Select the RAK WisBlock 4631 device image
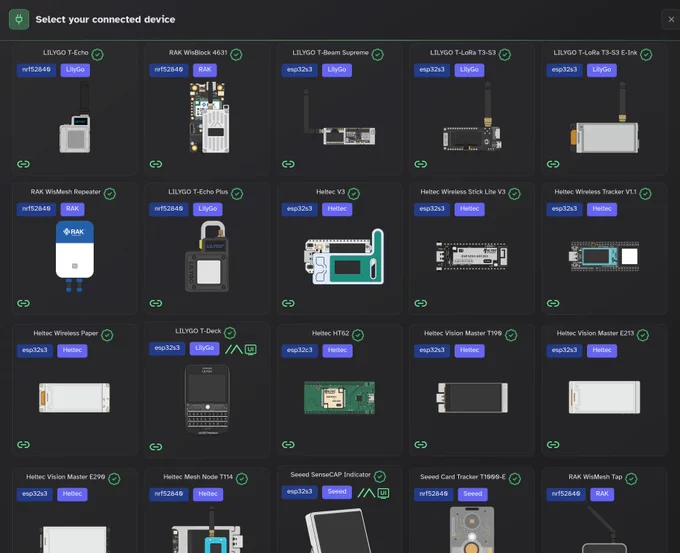The width and height of the screenshot is (680, 553). pyautogui.click(x=209, y=118)
